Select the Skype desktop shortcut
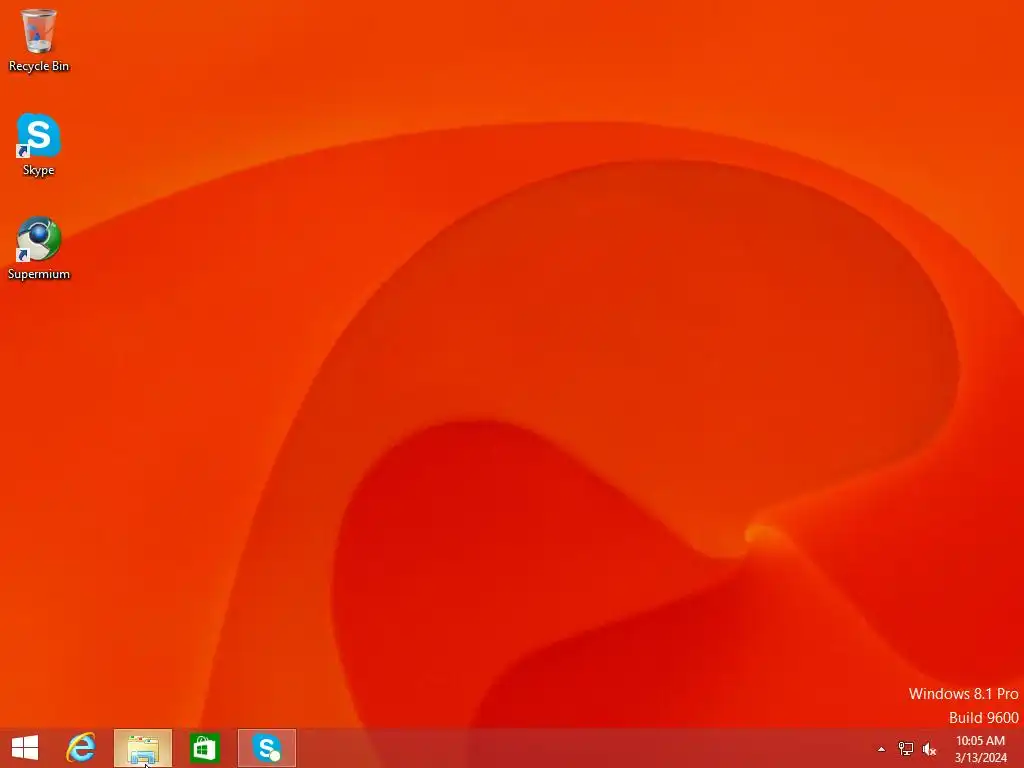The width and height of the screenshot is (1024, 768). coord(39,144)
